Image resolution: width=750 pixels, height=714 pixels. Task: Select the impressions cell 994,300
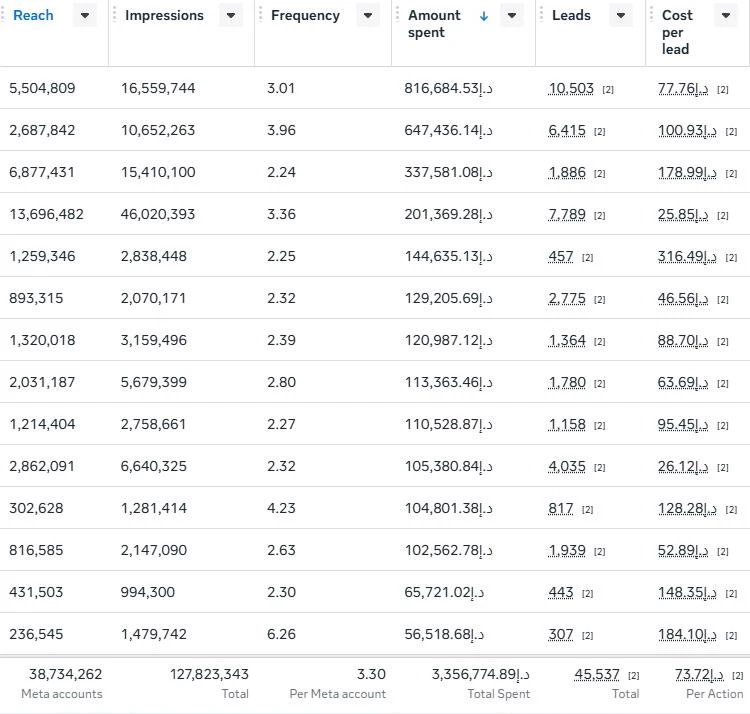148,593
